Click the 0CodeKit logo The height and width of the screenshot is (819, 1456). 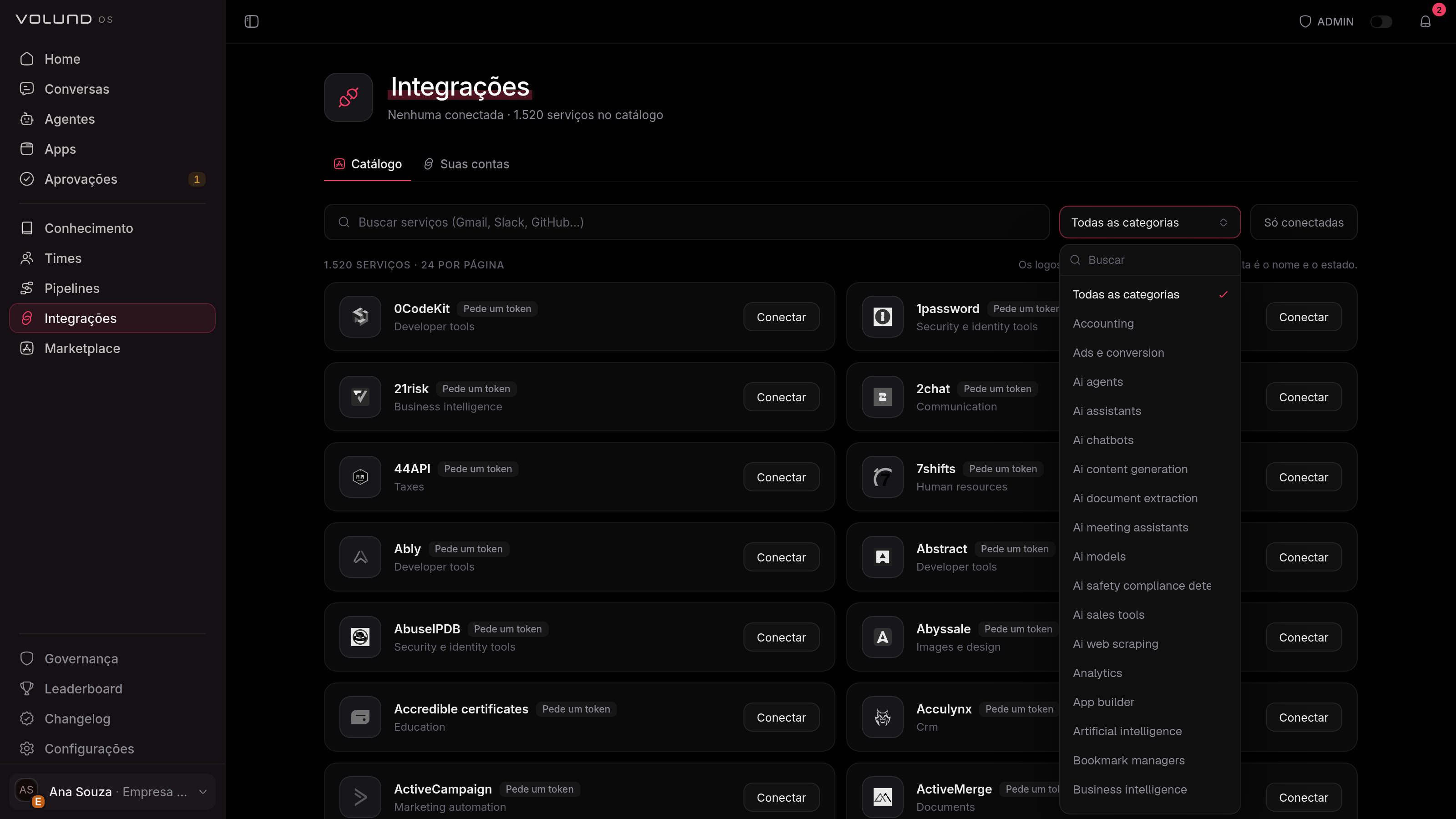[x=360, y=317]
